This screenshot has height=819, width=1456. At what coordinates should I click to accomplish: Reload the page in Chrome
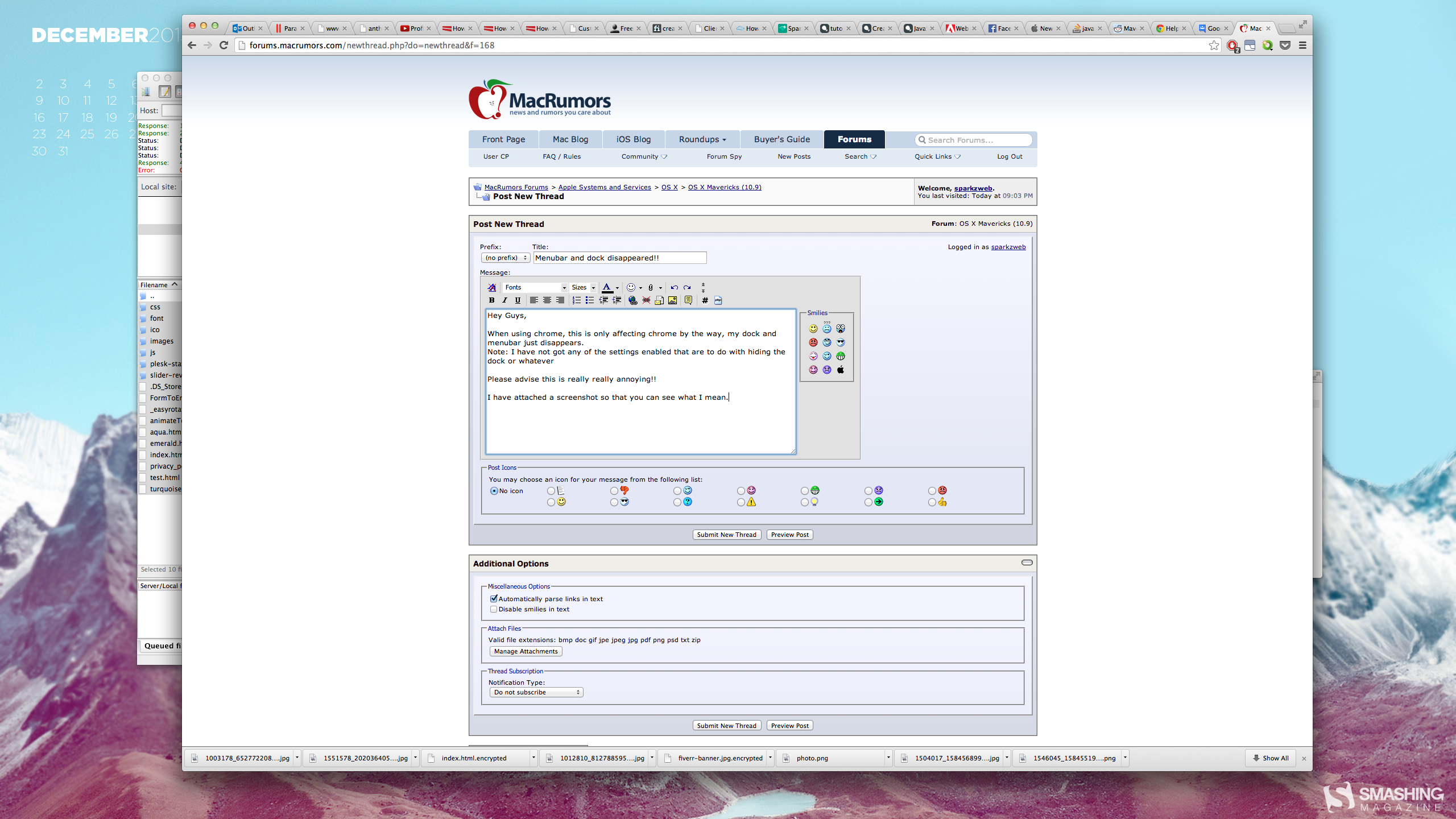224,45
